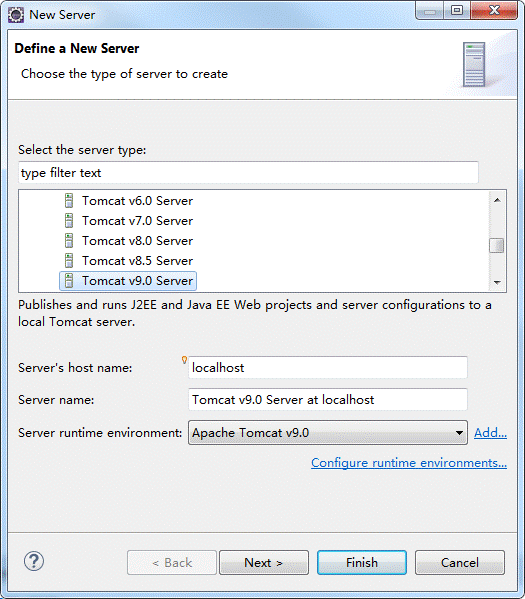Click the Eclipse icon in title bar
This screenshot has height=599, width=525.
coord(16,15)
